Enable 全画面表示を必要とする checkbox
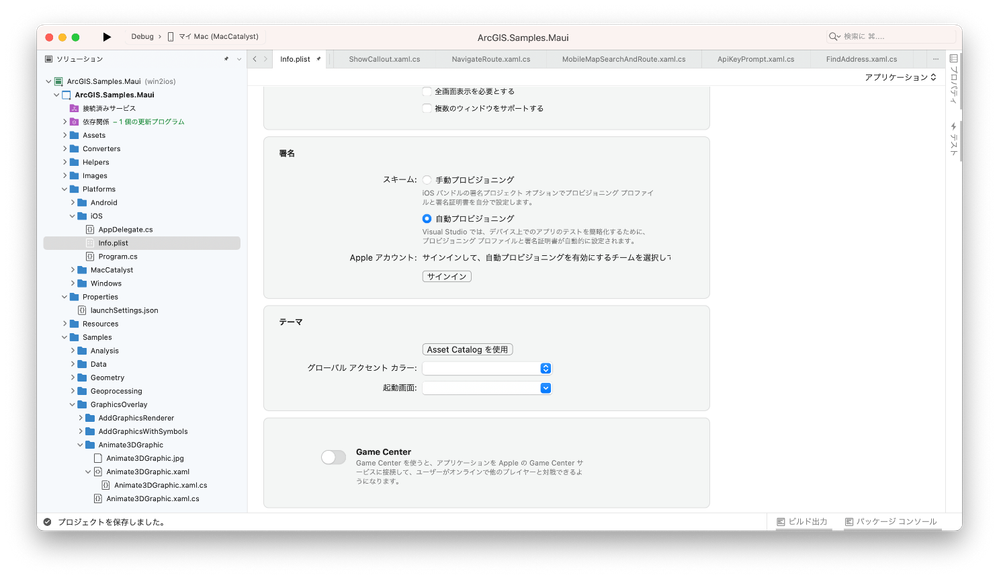The height and width of the screenshot is (579, 999). coord(424,92)
